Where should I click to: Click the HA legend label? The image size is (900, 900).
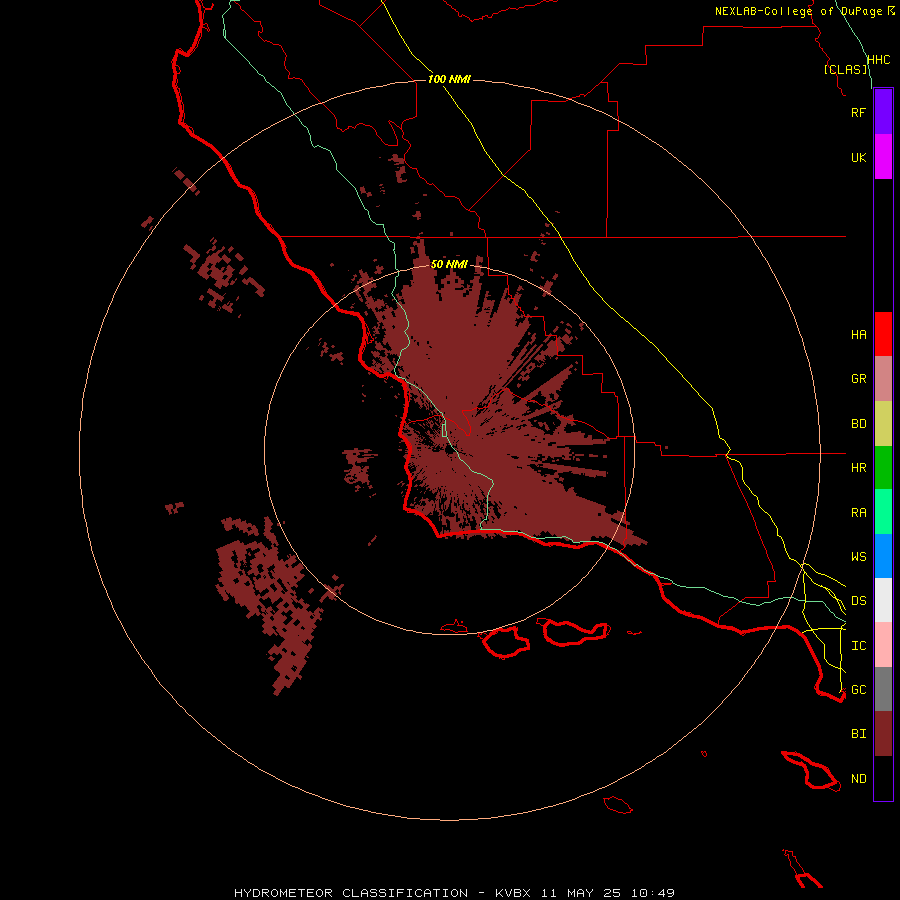(858, 335)
